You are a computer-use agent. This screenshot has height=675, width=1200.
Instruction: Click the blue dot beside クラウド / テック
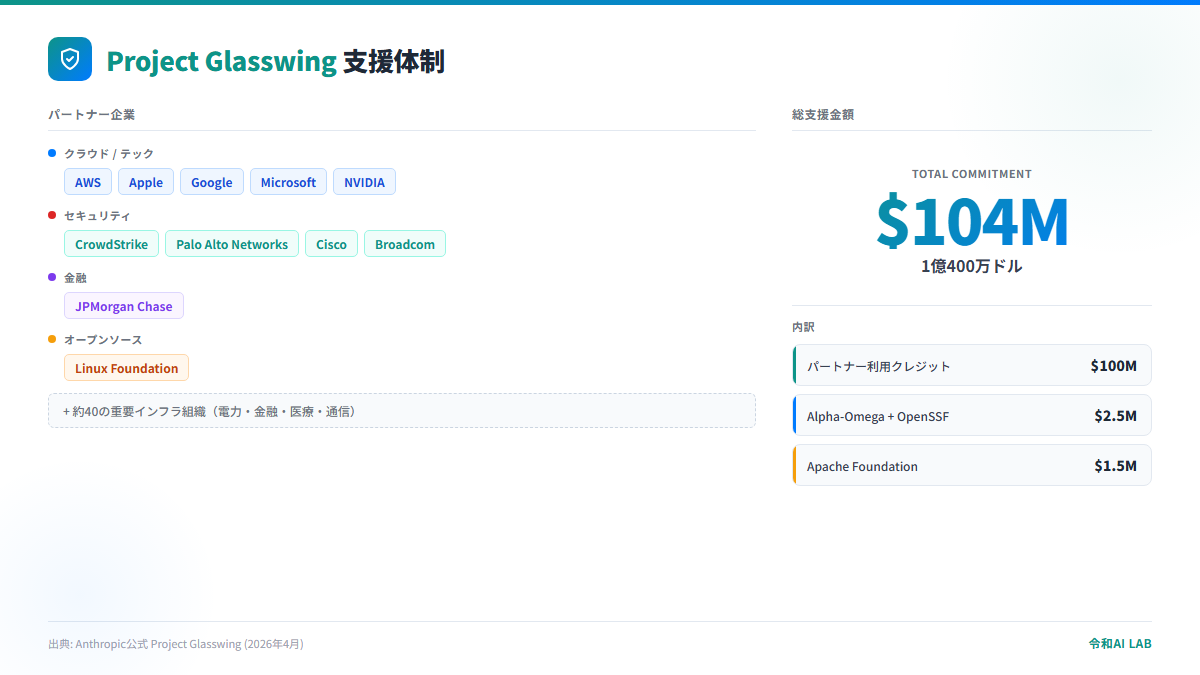[x=52, y=153]
